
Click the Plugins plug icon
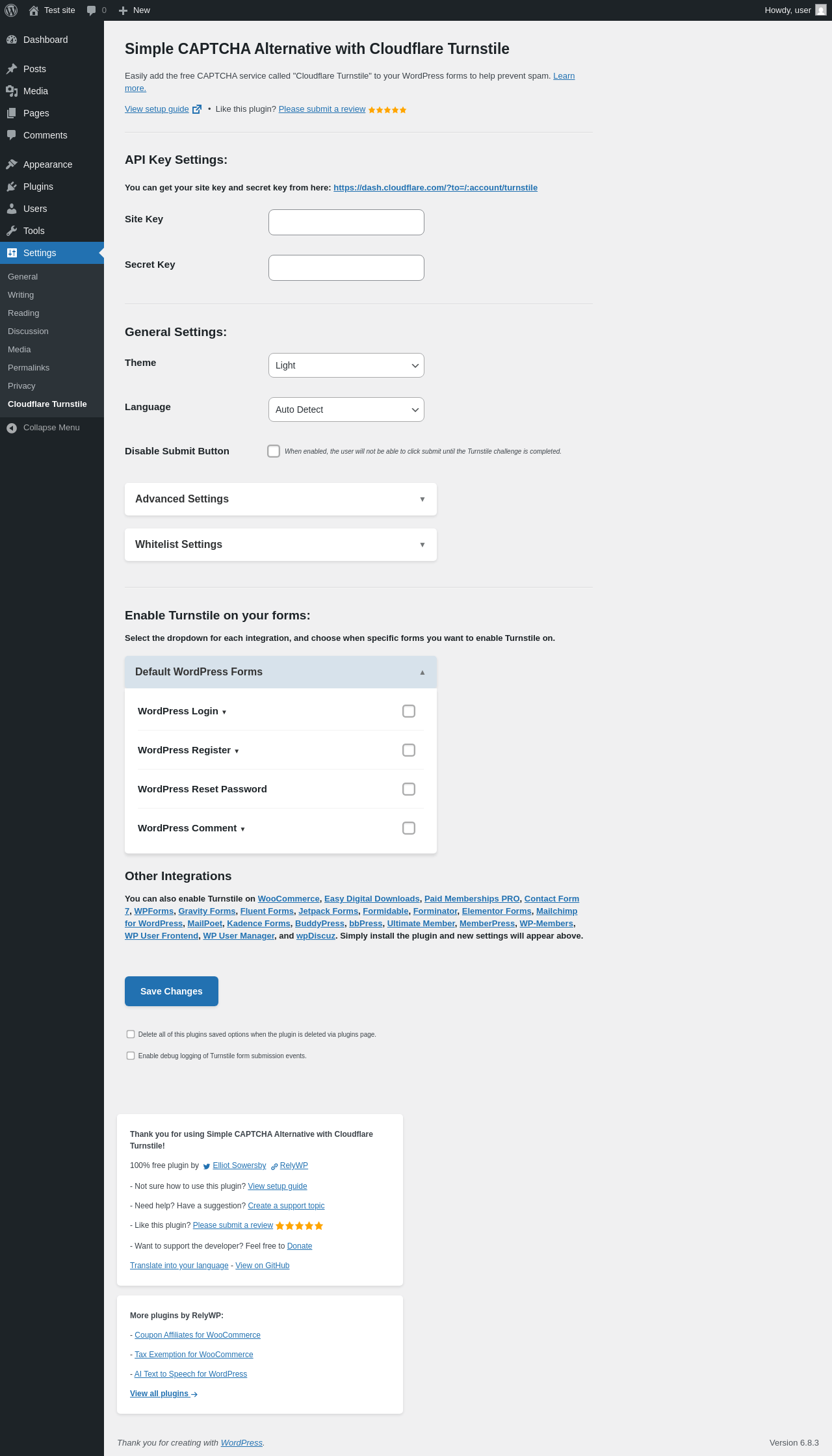(x=12, y=187)
